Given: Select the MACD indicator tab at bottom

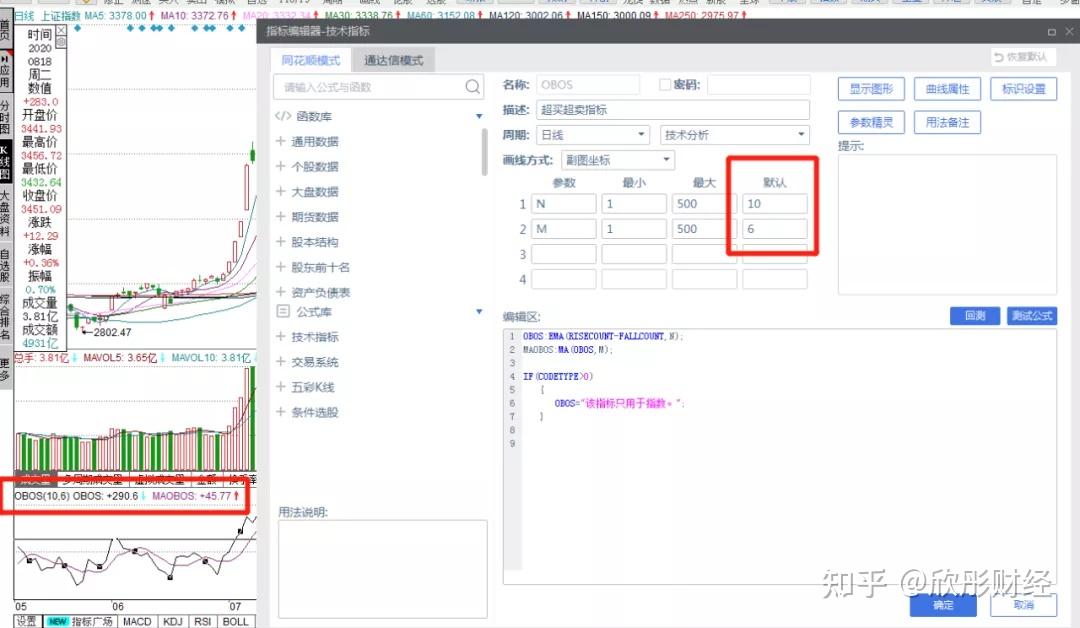Looking at the screenshot, I should click(137, 621).
